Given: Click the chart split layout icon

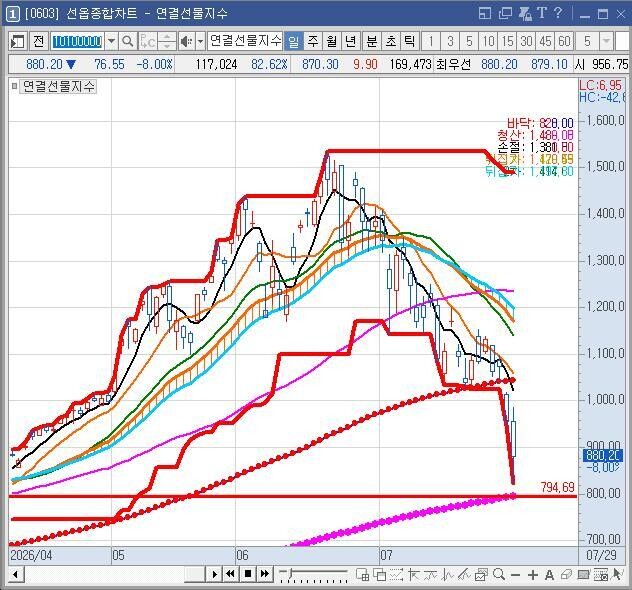Looking at the screenshot, I should (x=363, y=575).
